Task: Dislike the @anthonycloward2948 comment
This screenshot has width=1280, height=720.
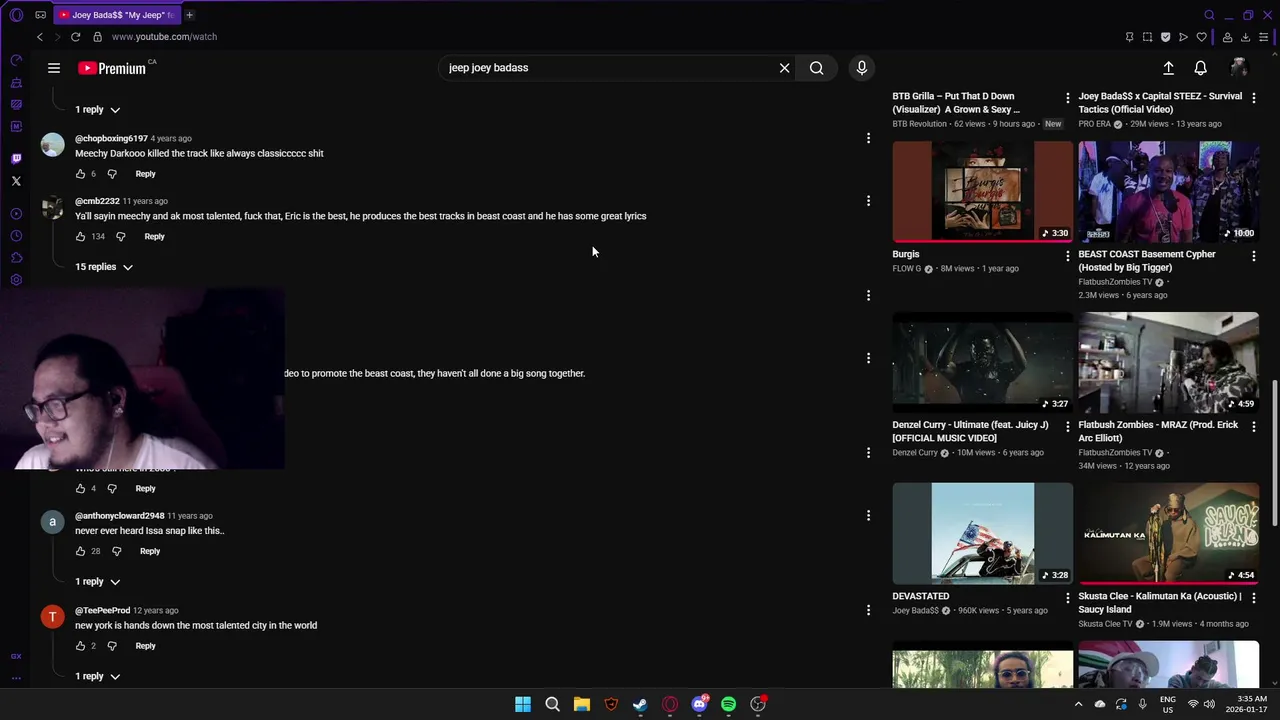Action: click(x=117, y=551)
